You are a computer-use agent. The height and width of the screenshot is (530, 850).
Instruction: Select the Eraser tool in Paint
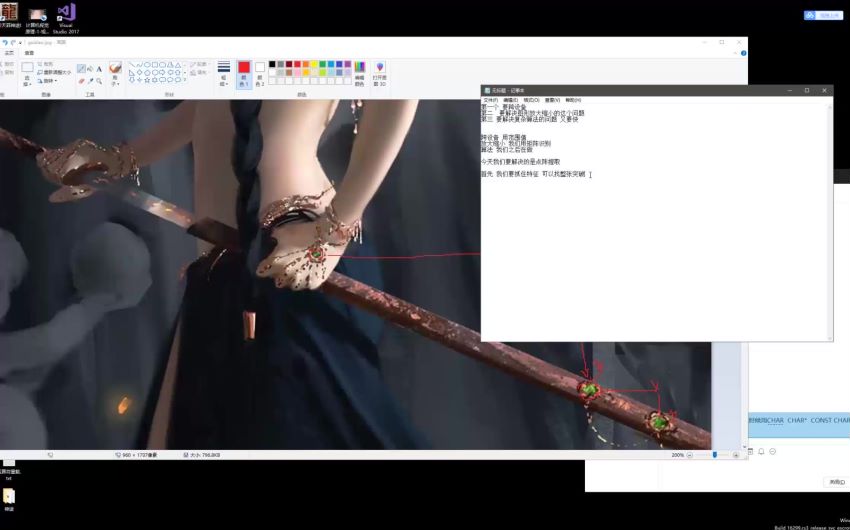point(81,81)
